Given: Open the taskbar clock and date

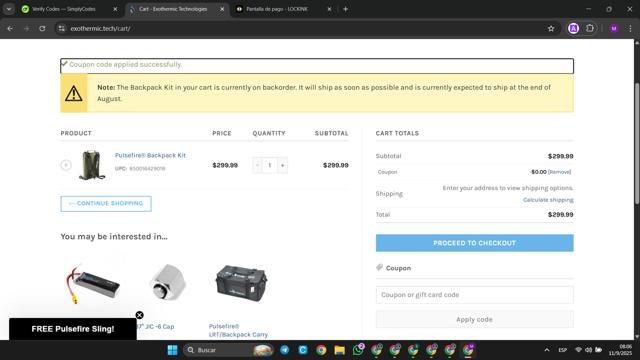Looking at the screenshot, I should pos(621,350).
